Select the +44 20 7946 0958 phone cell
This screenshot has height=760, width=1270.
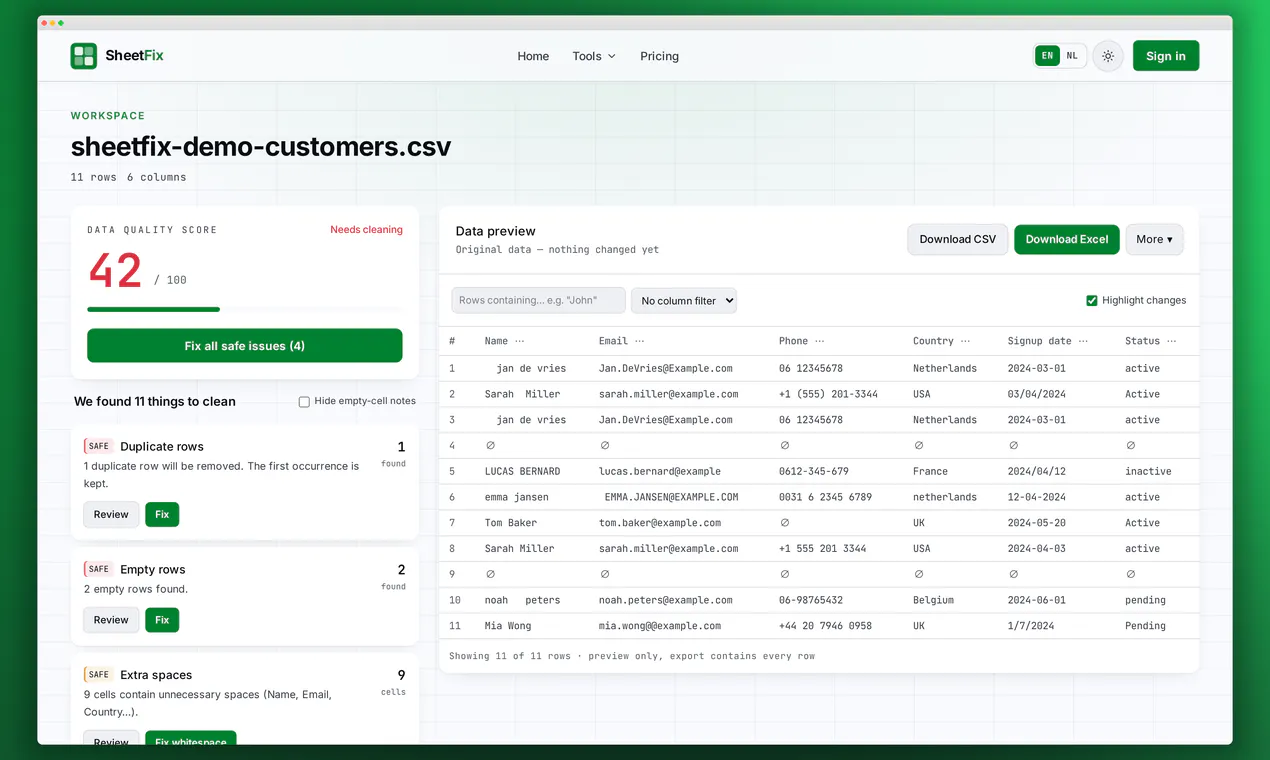(x=825, y=626)
